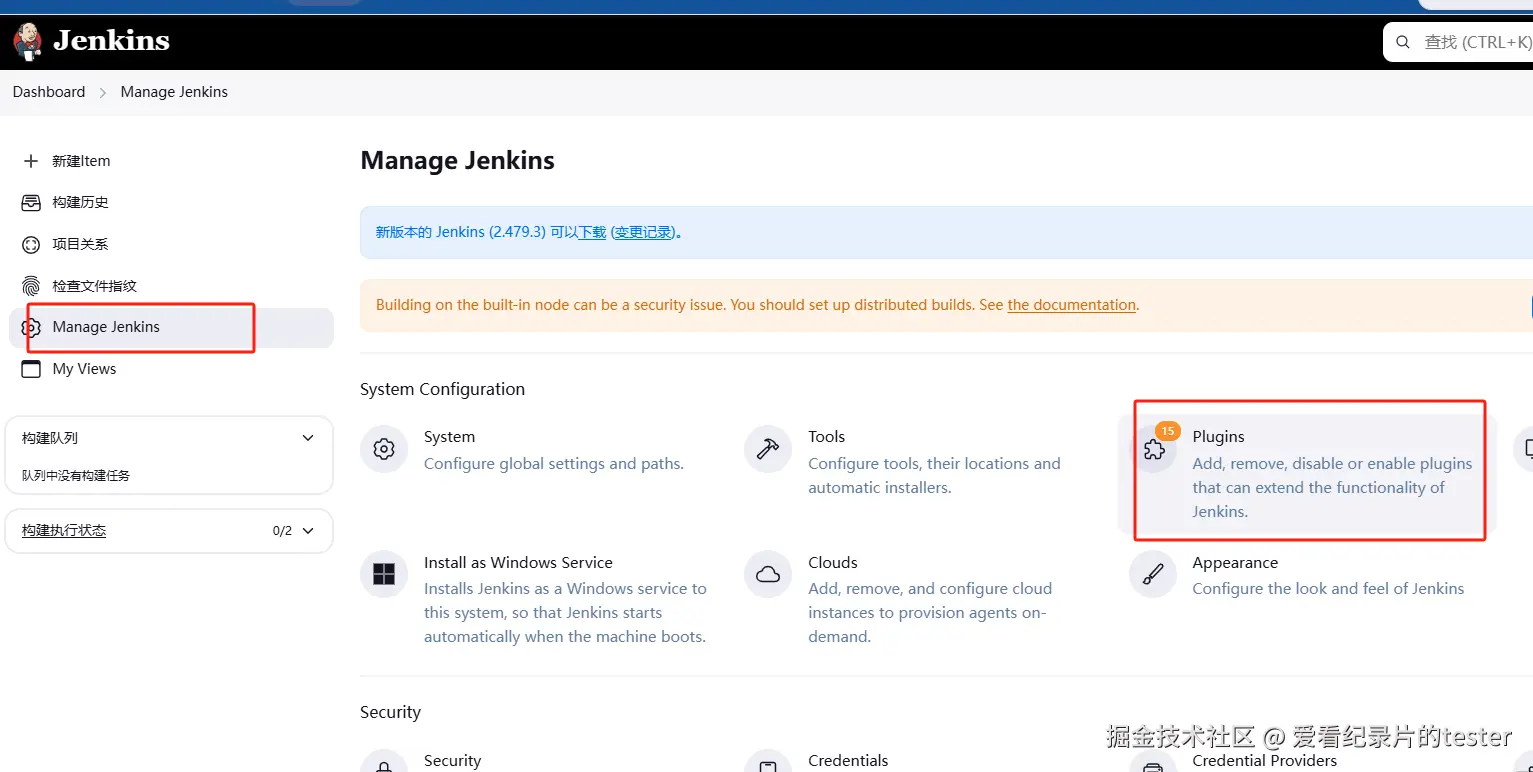Click the Appearance paintbrush icon
Image resolution: width=1533 pixels, height=772 pixels.
pyautogui.click(x=1153, y=575)
